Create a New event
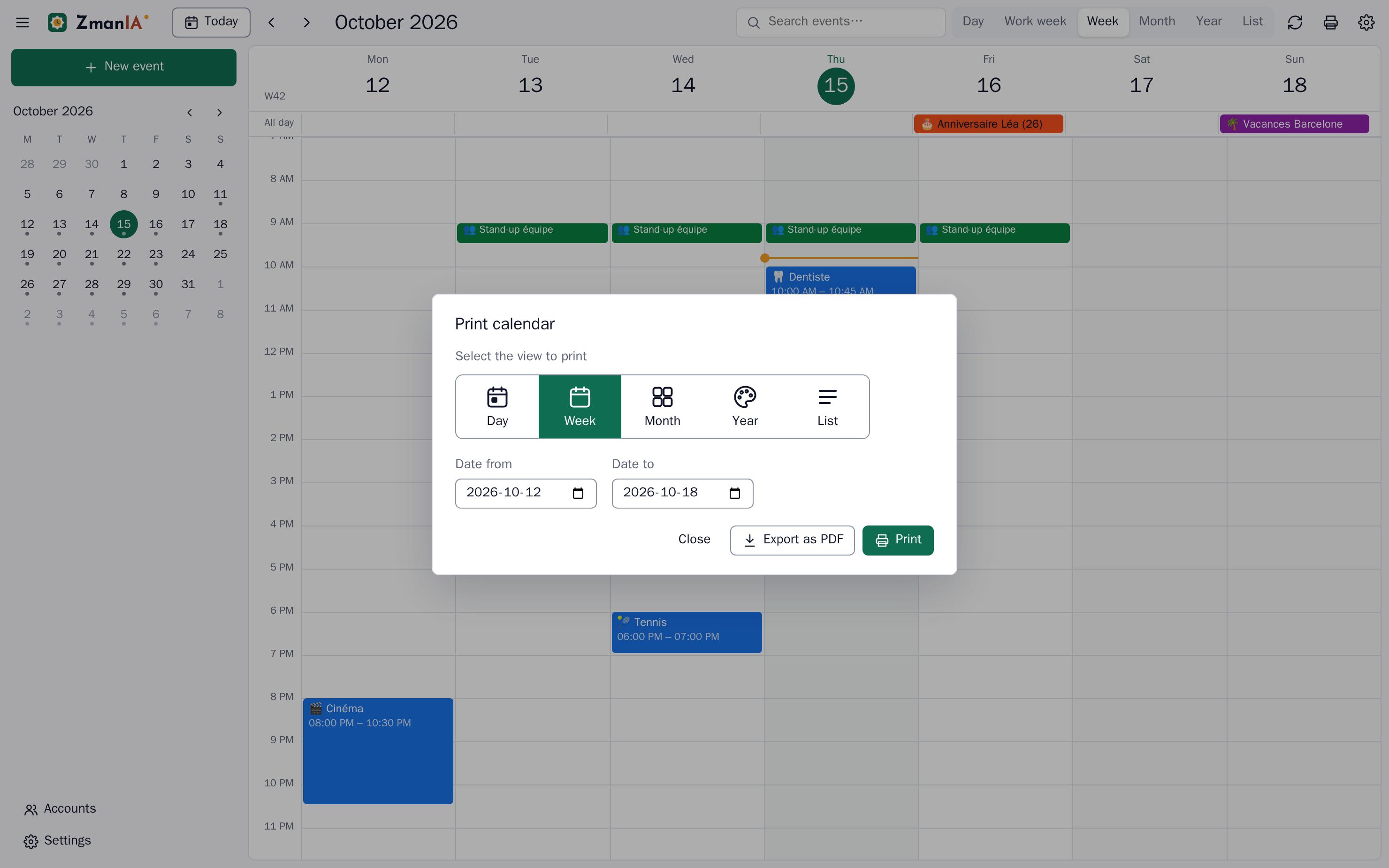The width and height of the screenshot is (1389, 868). (123, 67)
